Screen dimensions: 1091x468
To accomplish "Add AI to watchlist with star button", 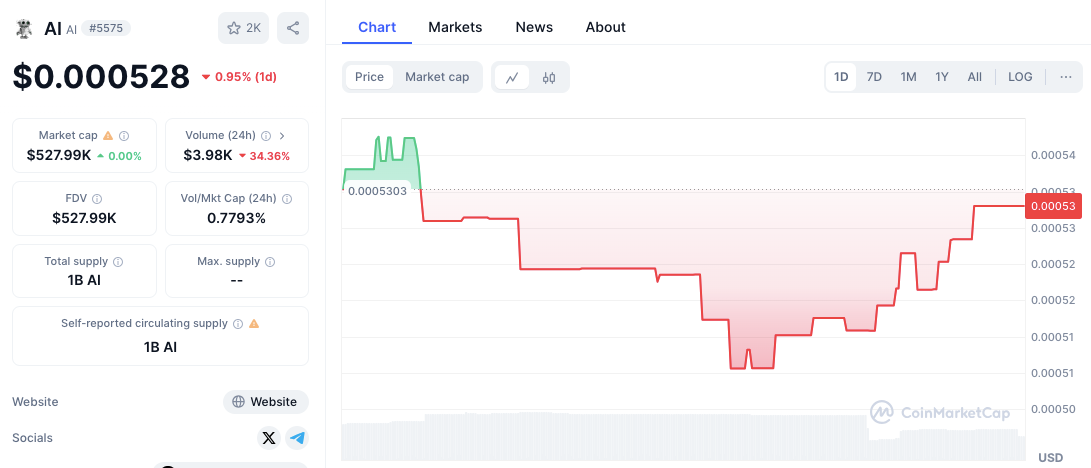I will coord(243,28).
